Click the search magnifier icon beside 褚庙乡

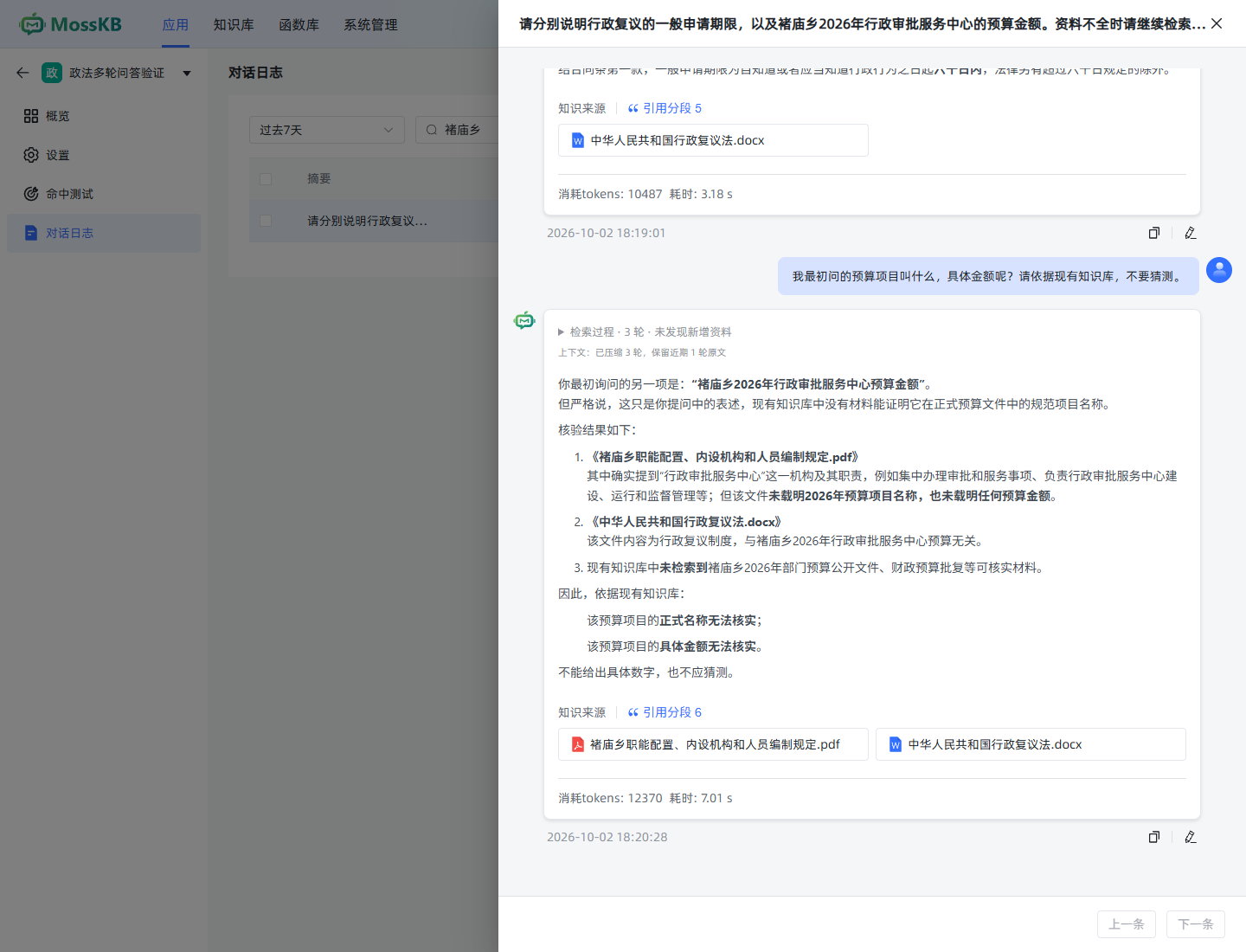click(x=432, y=130)
